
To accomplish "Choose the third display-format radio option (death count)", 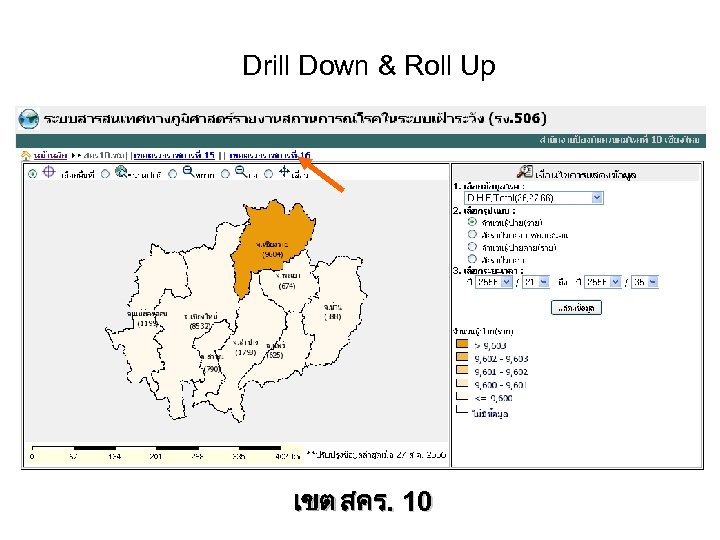I will (472, 247).
